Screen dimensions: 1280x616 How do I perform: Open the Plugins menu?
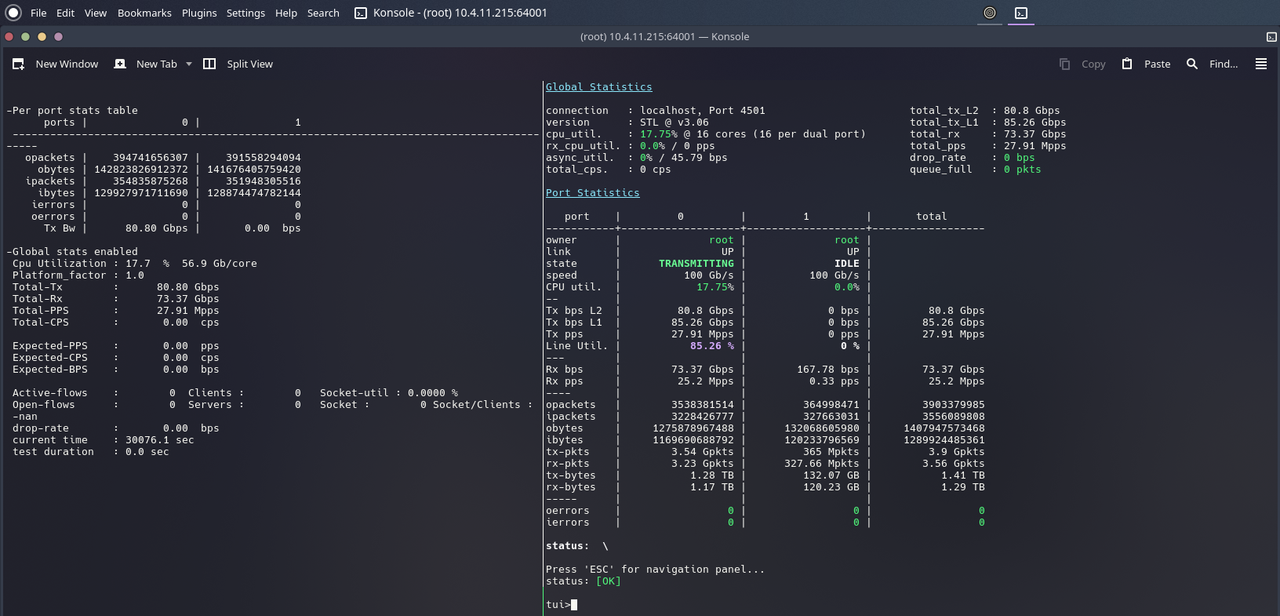(x=199, y=13)
